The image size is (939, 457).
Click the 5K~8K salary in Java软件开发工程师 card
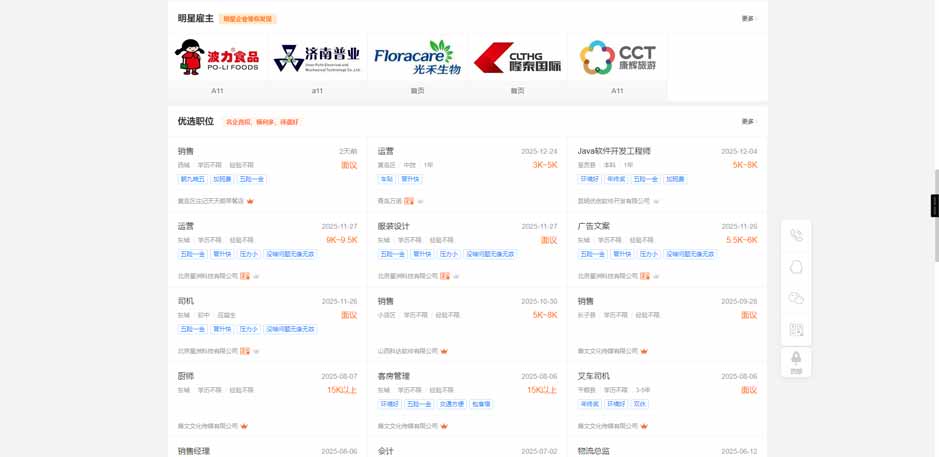pyautogui.click(x=745, y=165)
